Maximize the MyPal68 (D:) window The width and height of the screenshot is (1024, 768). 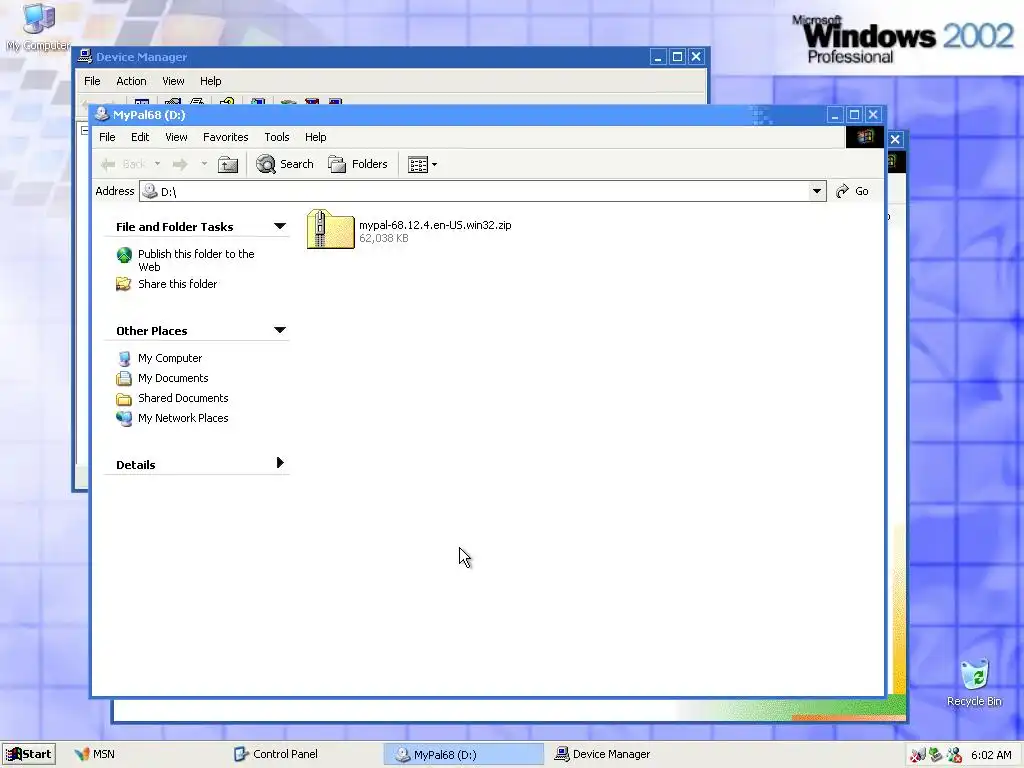click(x=854, y=115)
